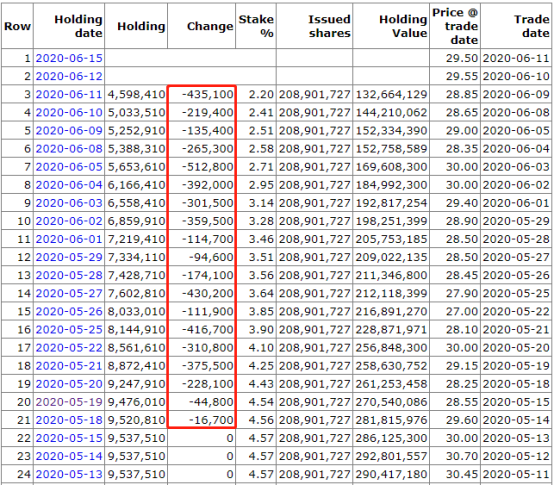This screenshot has width=554, height=485.
Task: Open the 2020-05-29 holding date link
Action: click(x=69, y=257)
